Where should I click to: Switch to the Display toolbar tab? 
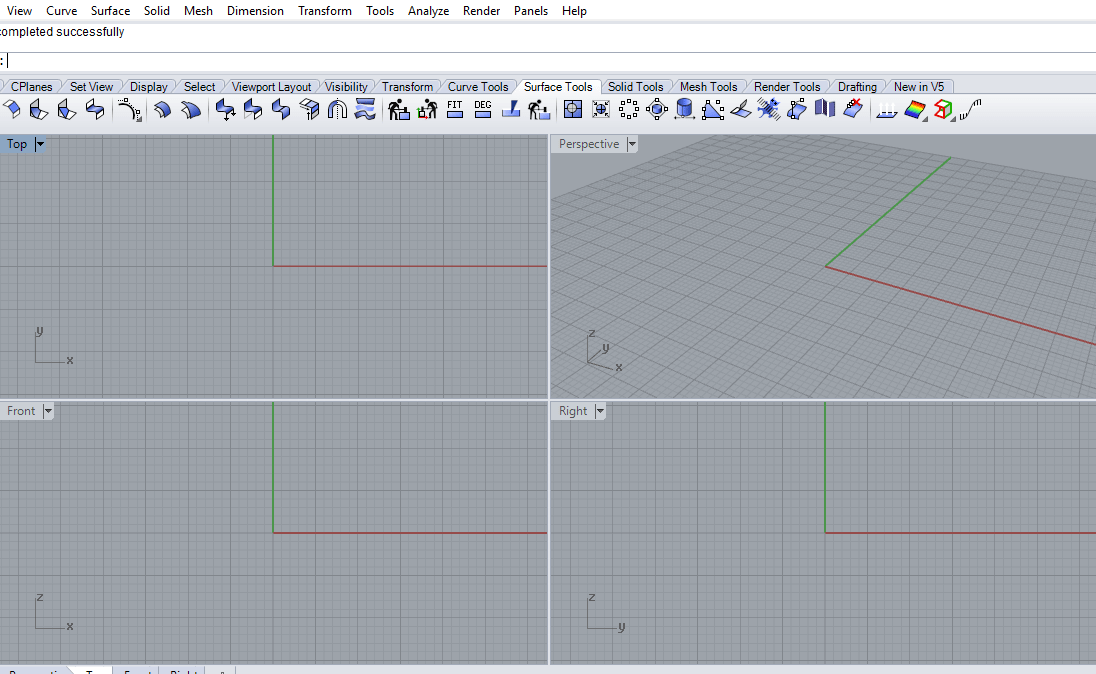[148, 87]
